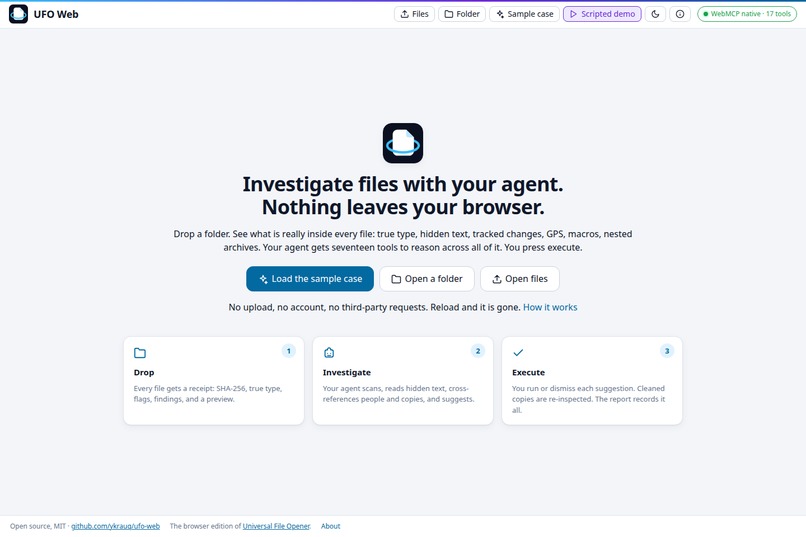This screenshot has width=806, height=537.
Task: Toggle dark mode with the moon icon
Action: coord(655,14)
